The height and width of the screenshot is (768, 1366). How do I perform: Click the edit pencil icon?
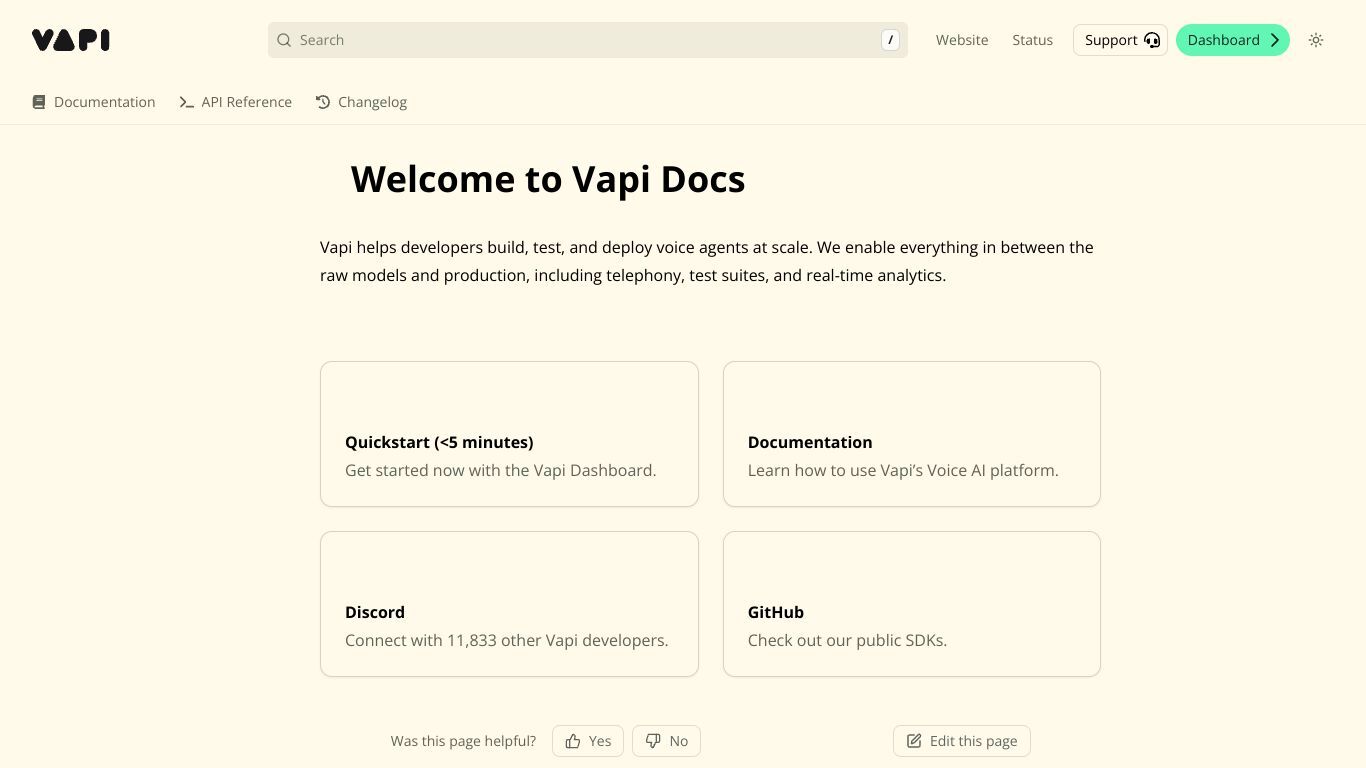[914, 741]
